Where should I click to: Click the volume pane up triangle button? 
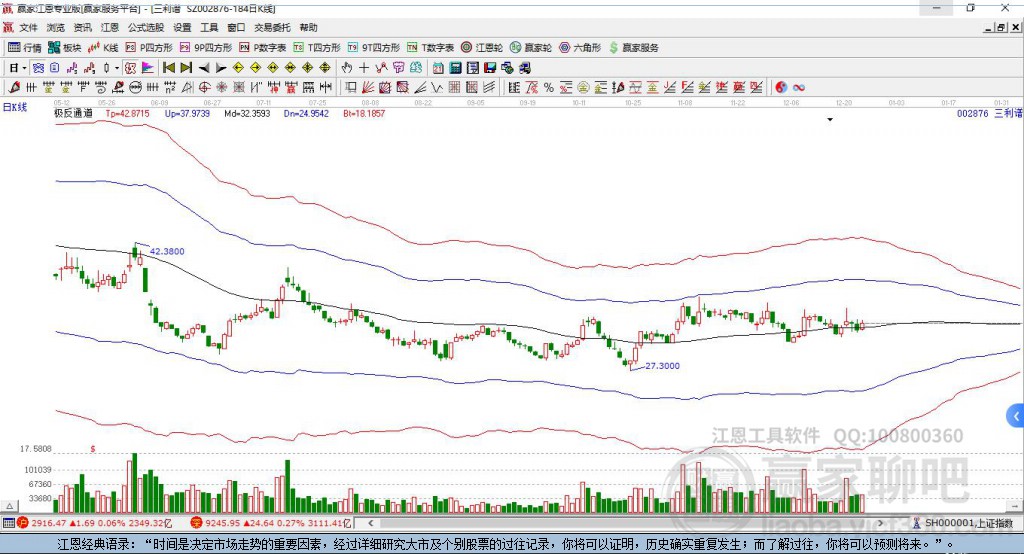tap(9, 506)
